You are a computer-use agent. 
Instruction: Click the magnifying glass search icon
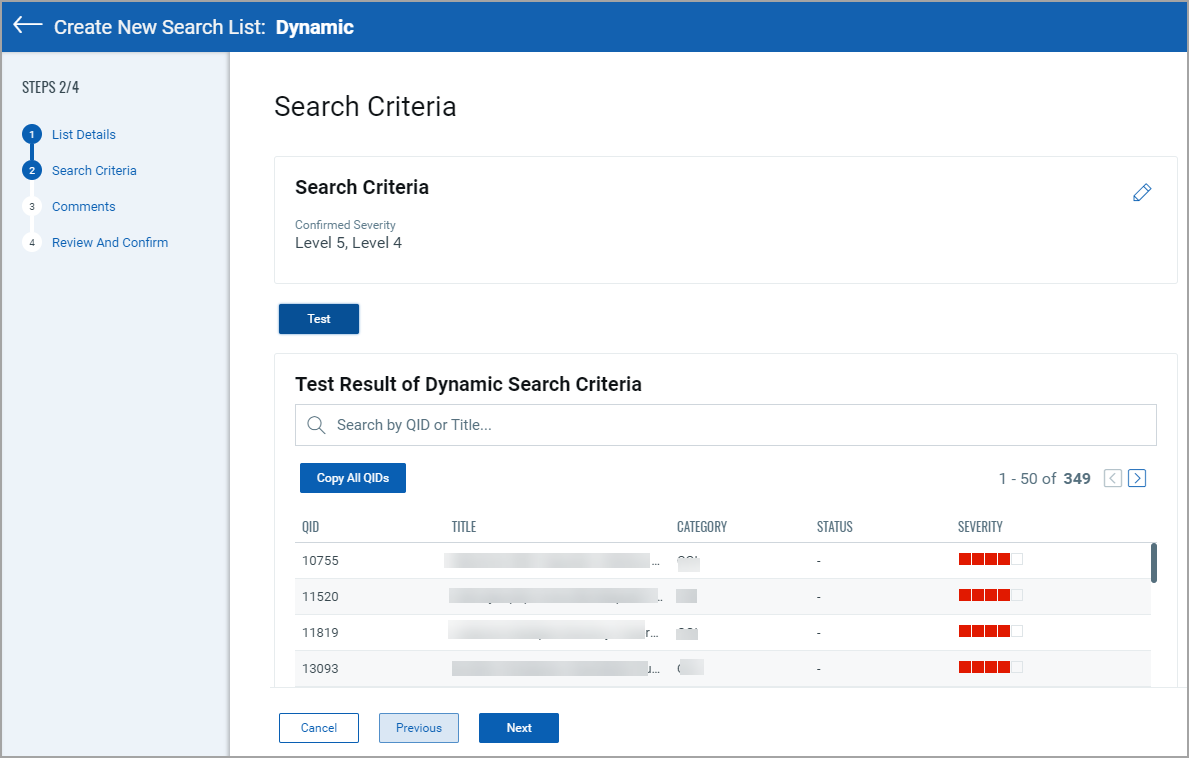[x=316, y=425]
